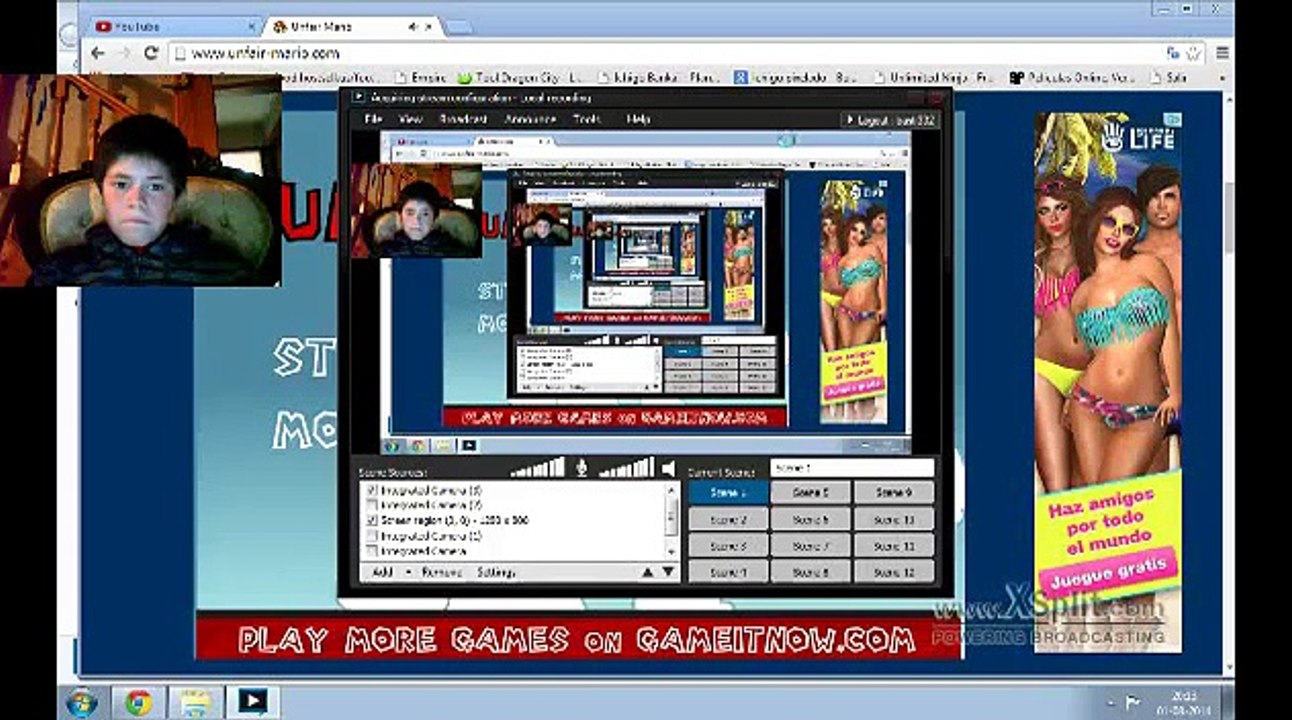
Task: Toggle the Integrated Camera (2) source
Action: pos(372,506)
